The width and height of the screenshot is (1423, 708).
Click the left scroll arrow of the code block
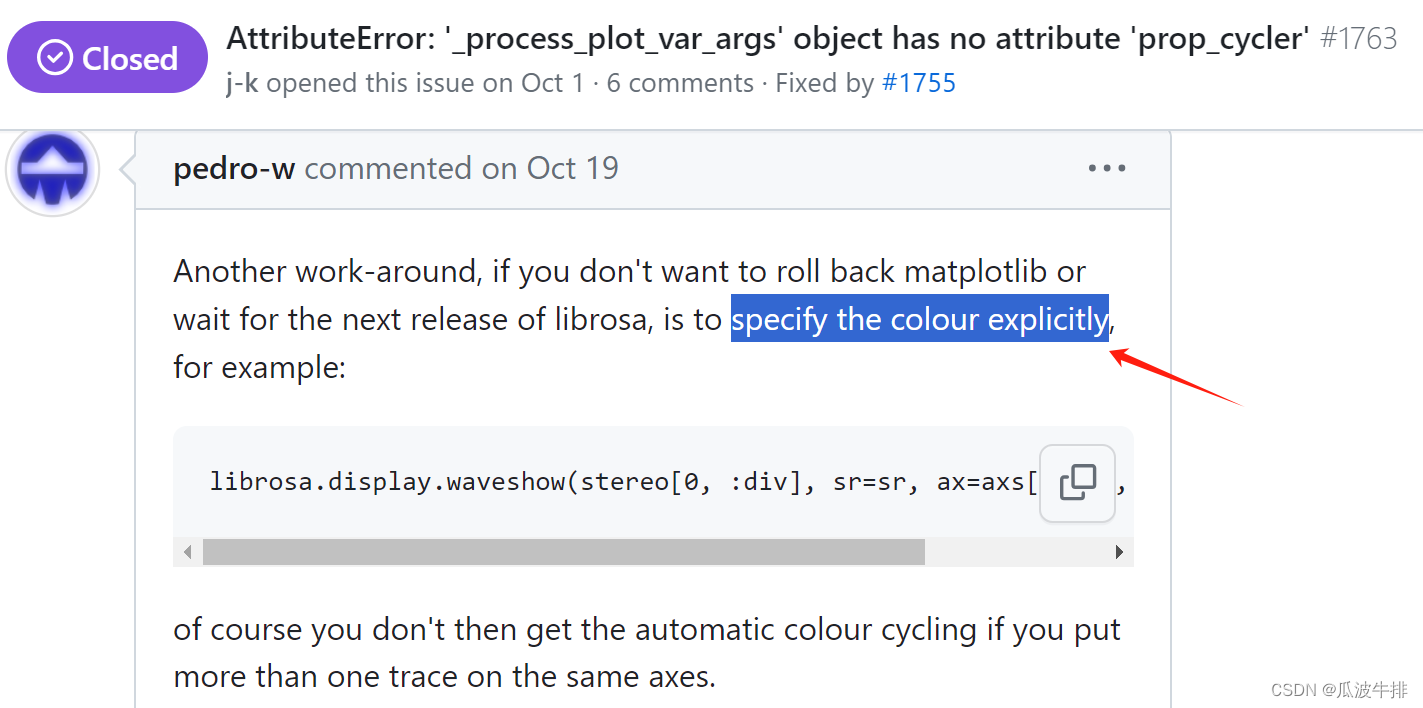coord(187,551)
